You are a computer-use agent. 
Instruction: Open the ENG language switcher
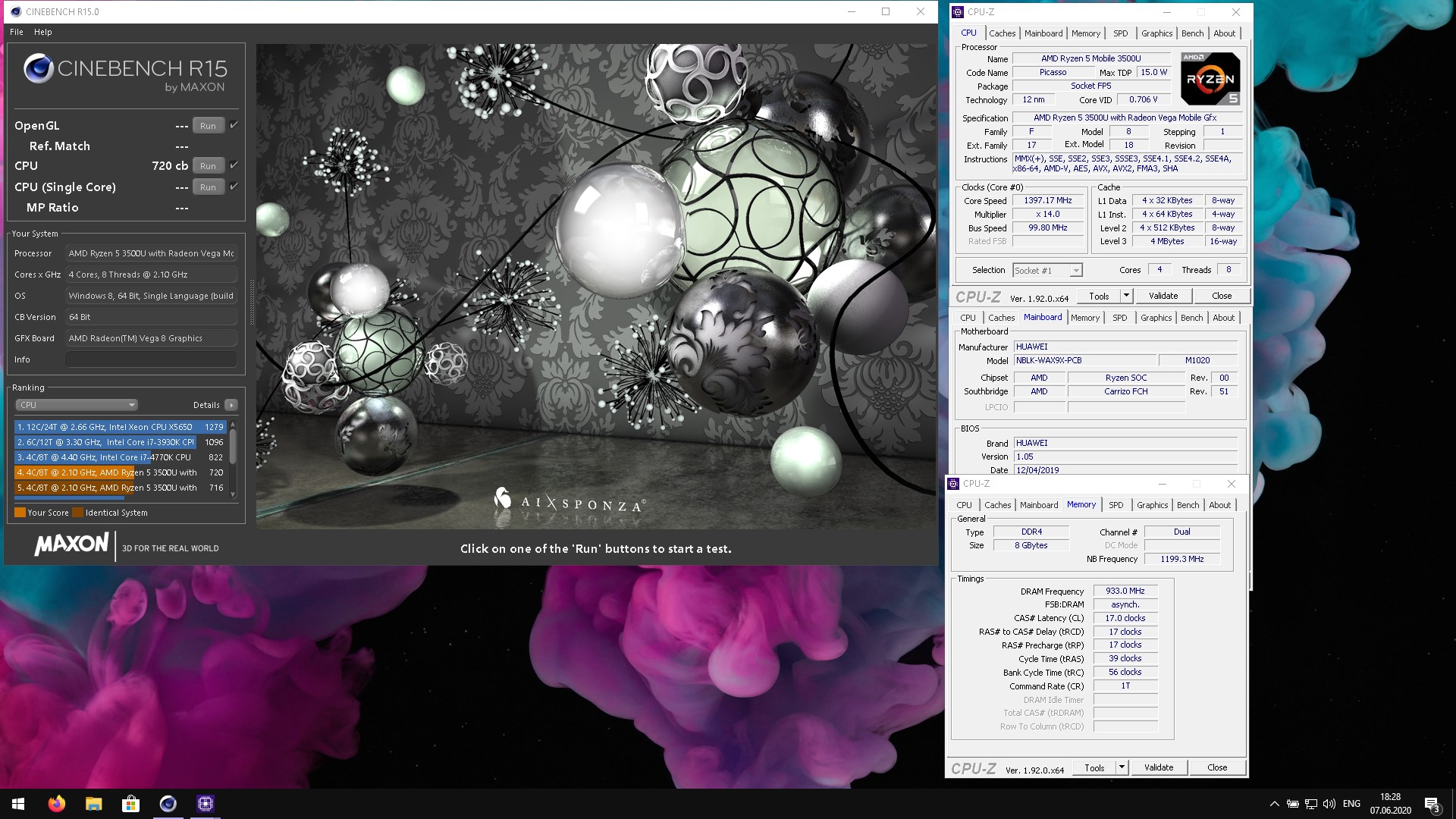(1351, 804)
